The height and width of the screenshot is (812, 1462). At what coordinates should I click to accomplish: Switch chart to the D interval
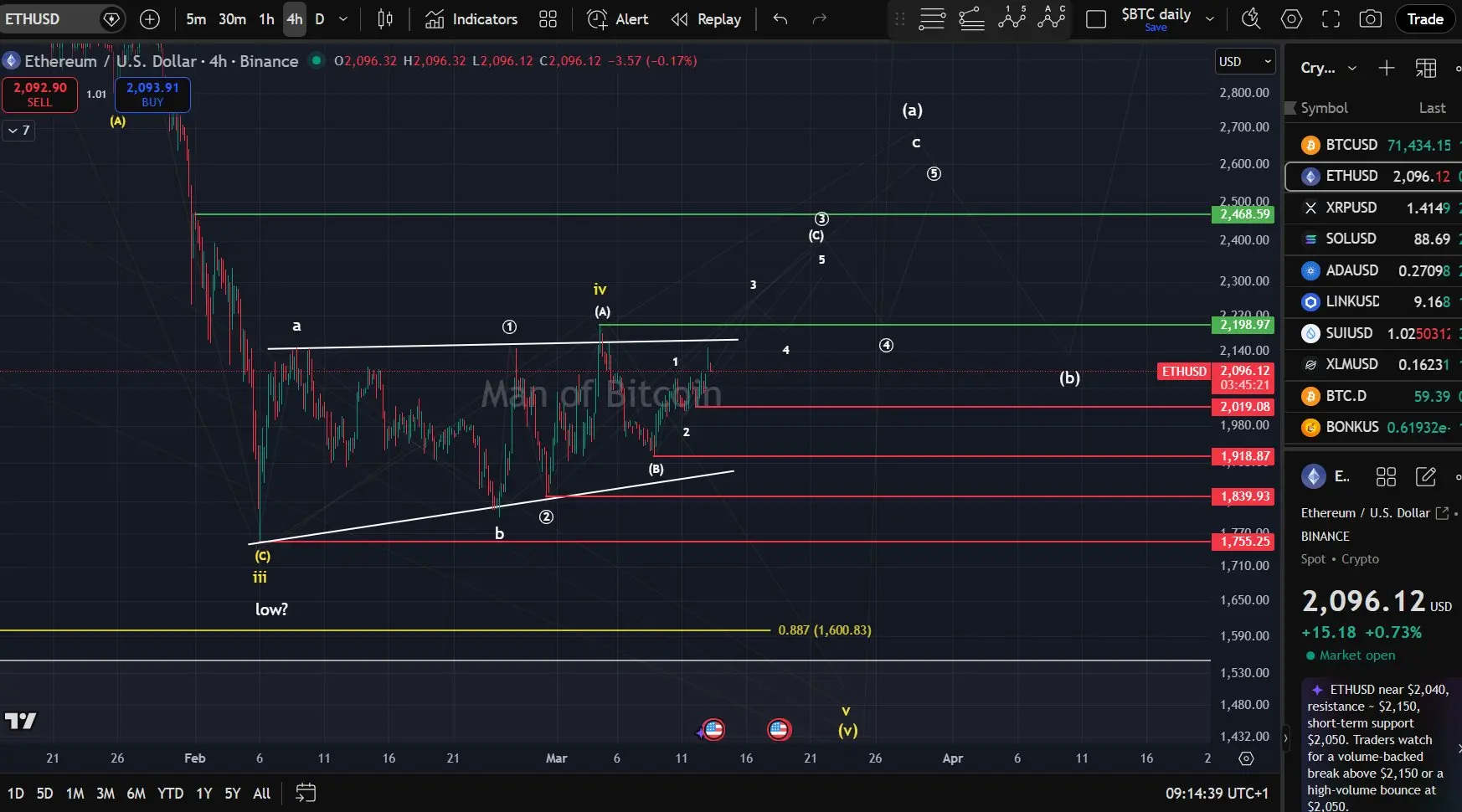tap(320, 19)
